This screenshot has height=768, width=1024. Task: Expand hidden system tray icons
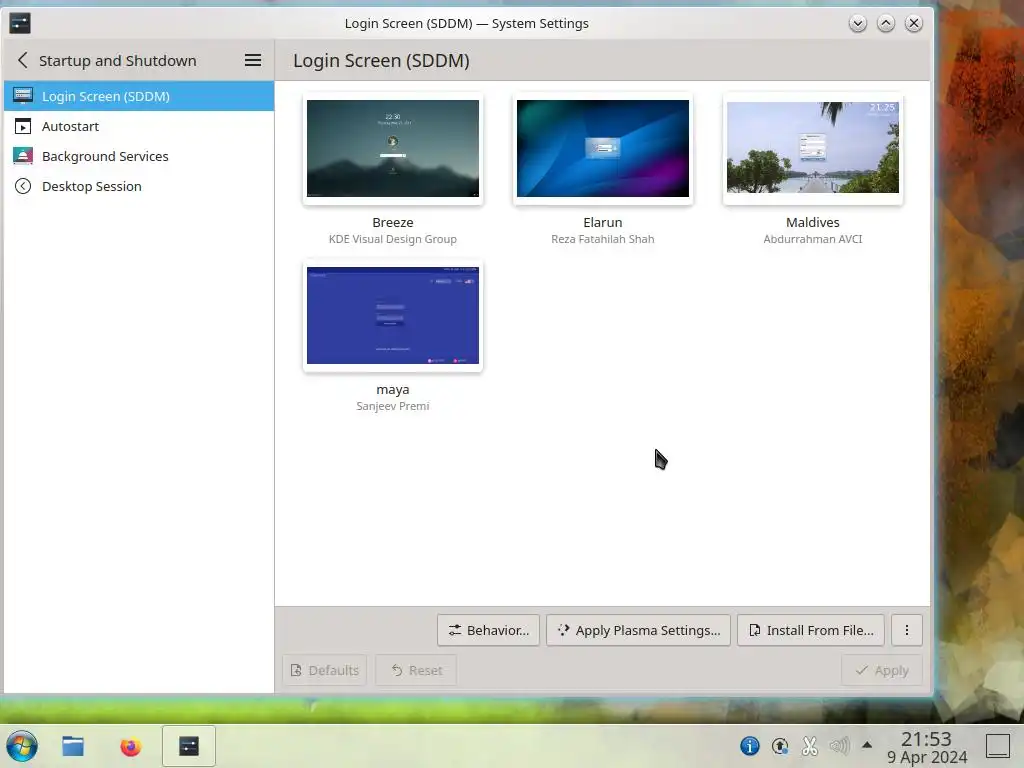(x=867, y=745)
